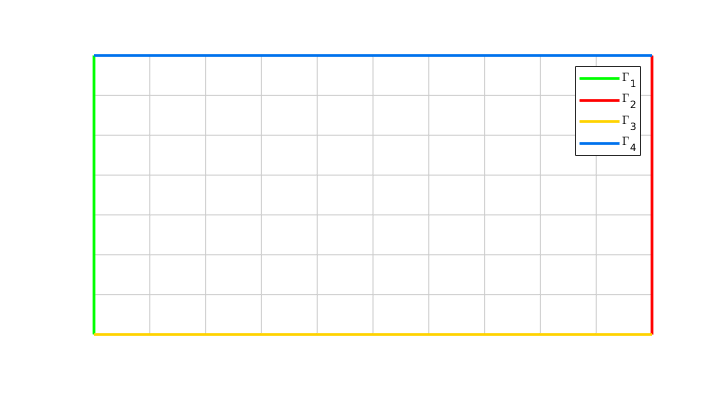
Task: Select the Γ3 legend label text
Action: coord(629,123)
